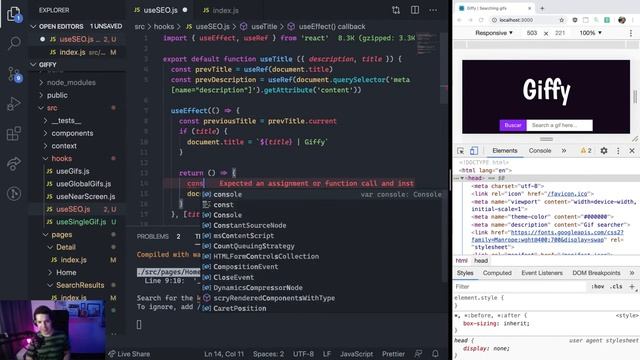Image resolution: width=640 pixels, height=360 pixels.
Task: Open Source Control view in activity bar
Action: [14, 75]
